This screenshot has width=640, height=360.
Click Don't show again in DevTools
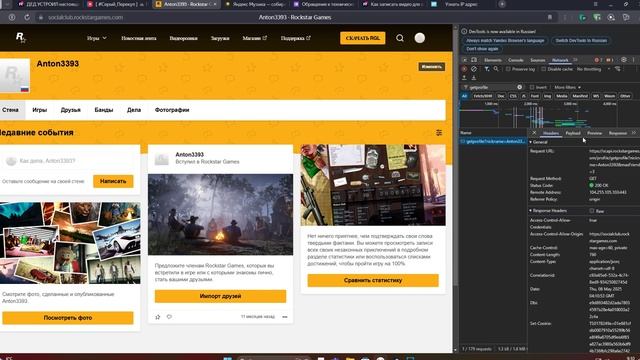click(482, 49)
